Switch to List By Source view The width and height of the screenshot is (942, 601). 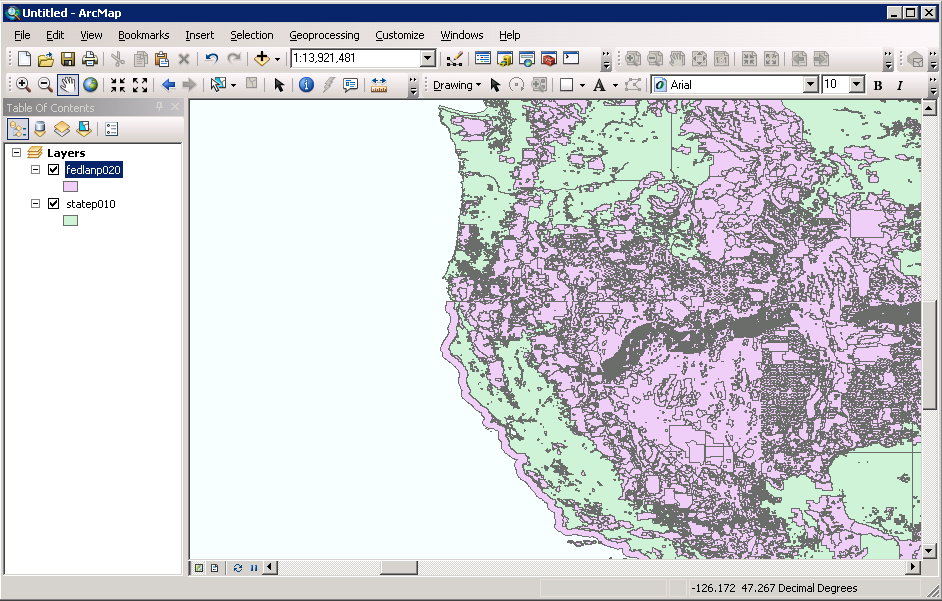[40, 129]
